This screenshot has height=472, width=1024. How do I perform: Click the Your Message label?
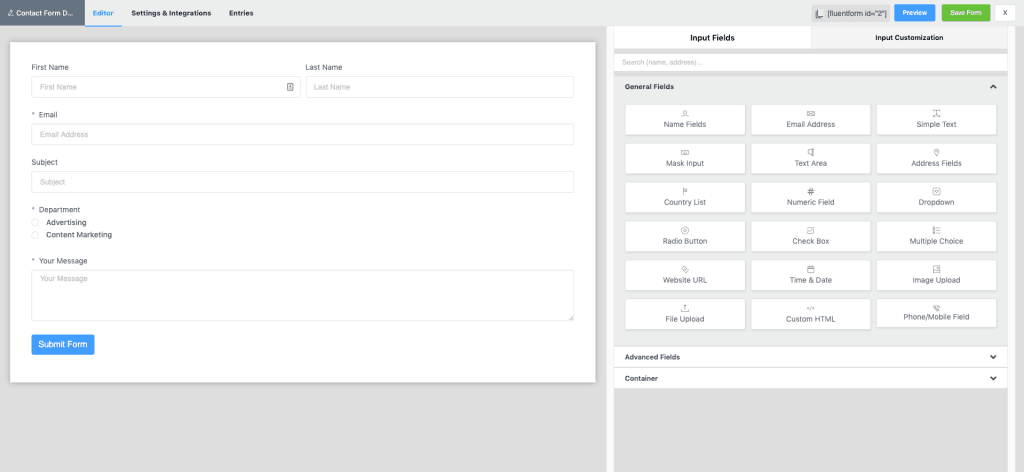[63, 261]
